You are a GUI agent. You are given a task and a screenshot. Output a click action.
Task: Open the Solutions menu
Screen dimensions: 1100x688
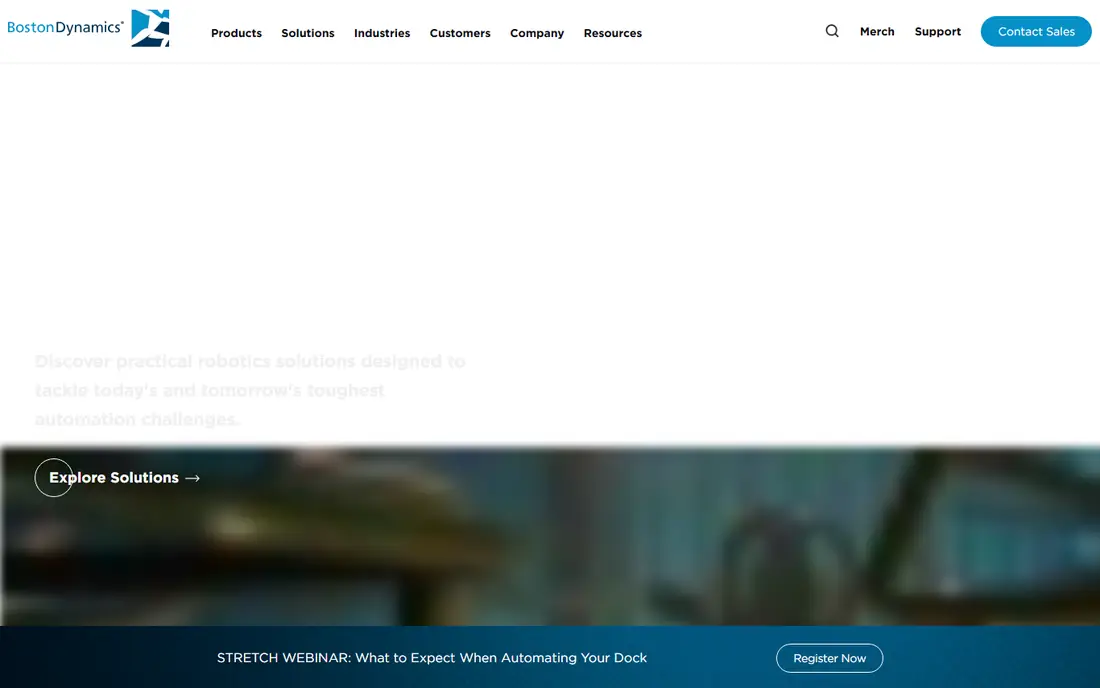point(308,33)
